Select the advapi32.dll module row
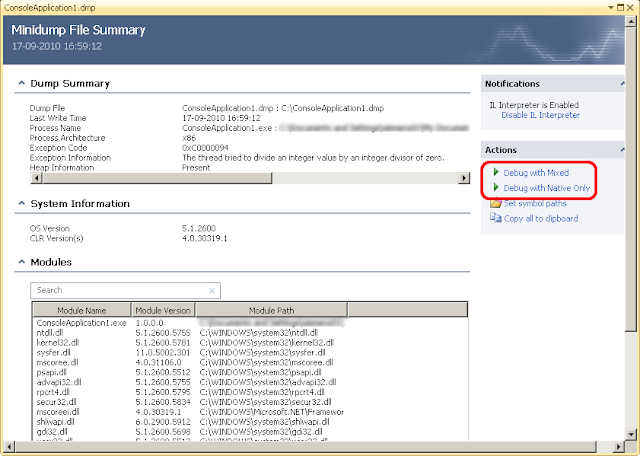 250,382
